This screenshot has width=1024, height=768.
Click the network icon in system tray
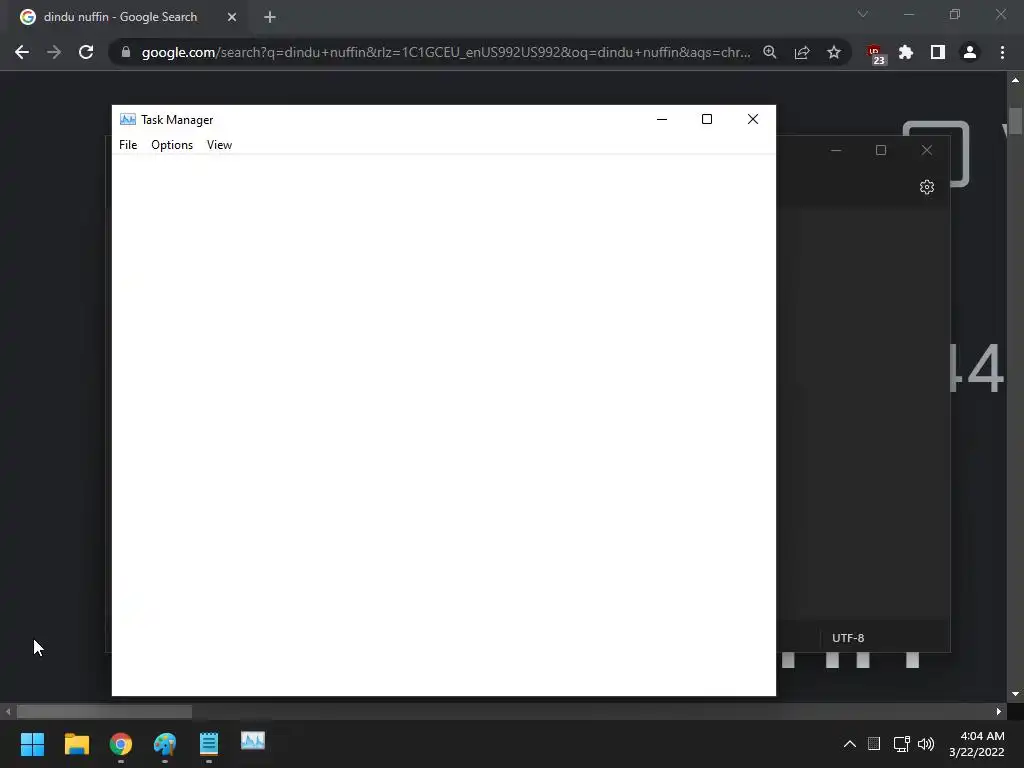pyautogui.click(x=902, y=744)
